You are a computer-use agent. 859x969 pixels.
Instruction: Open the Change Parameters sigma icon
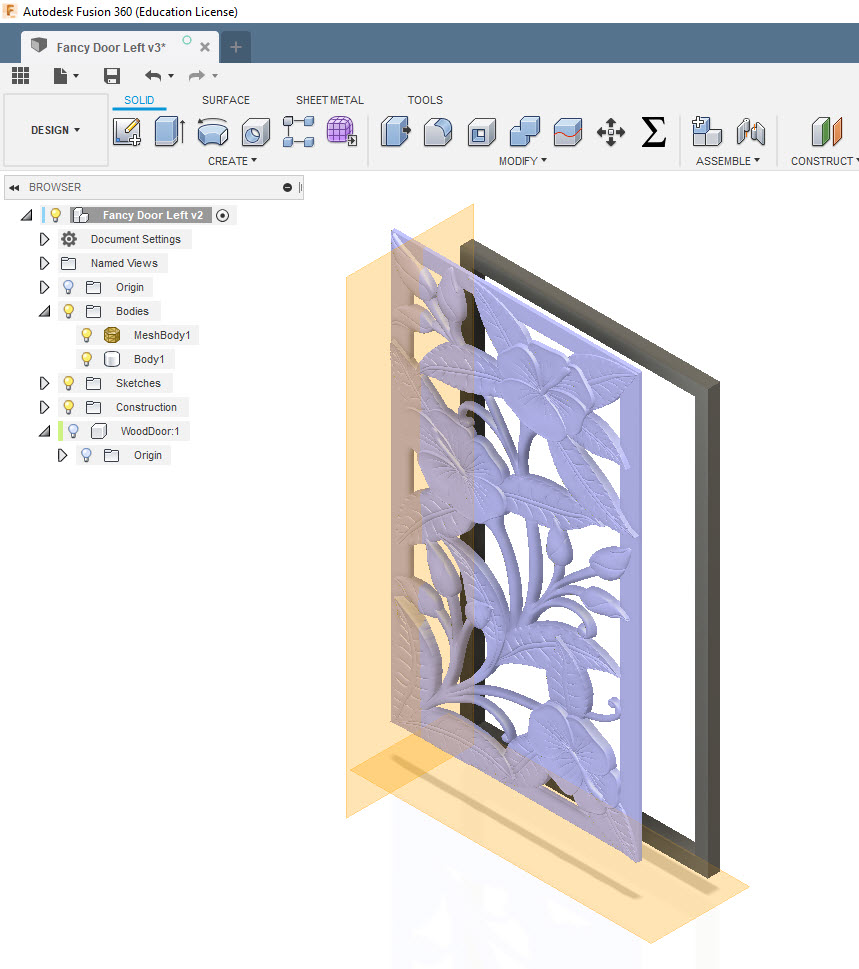point(653,131)
